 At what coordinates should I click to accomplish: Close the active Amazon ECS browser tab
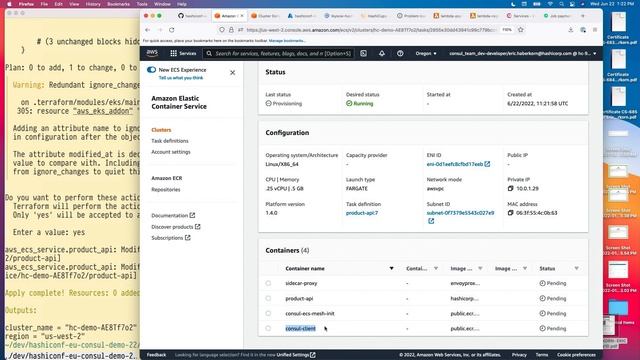pos(242,16)
